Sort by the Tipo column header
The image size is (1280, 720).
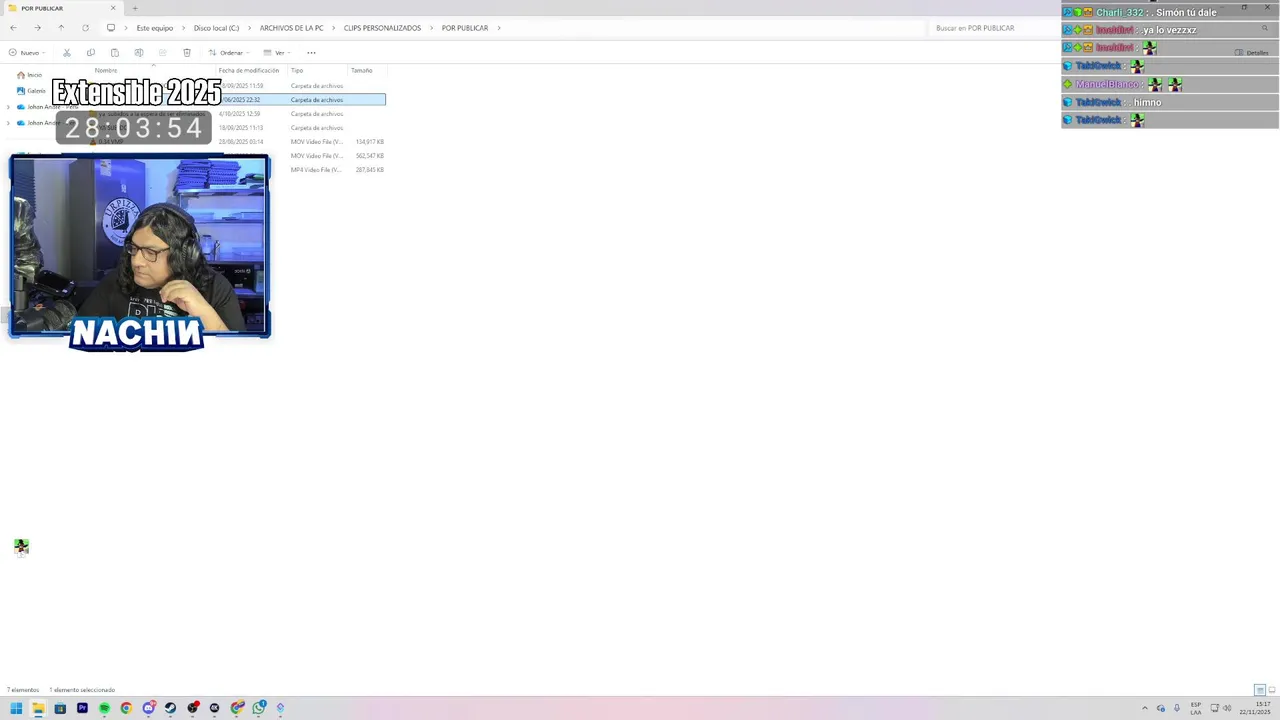coord(297,70)
